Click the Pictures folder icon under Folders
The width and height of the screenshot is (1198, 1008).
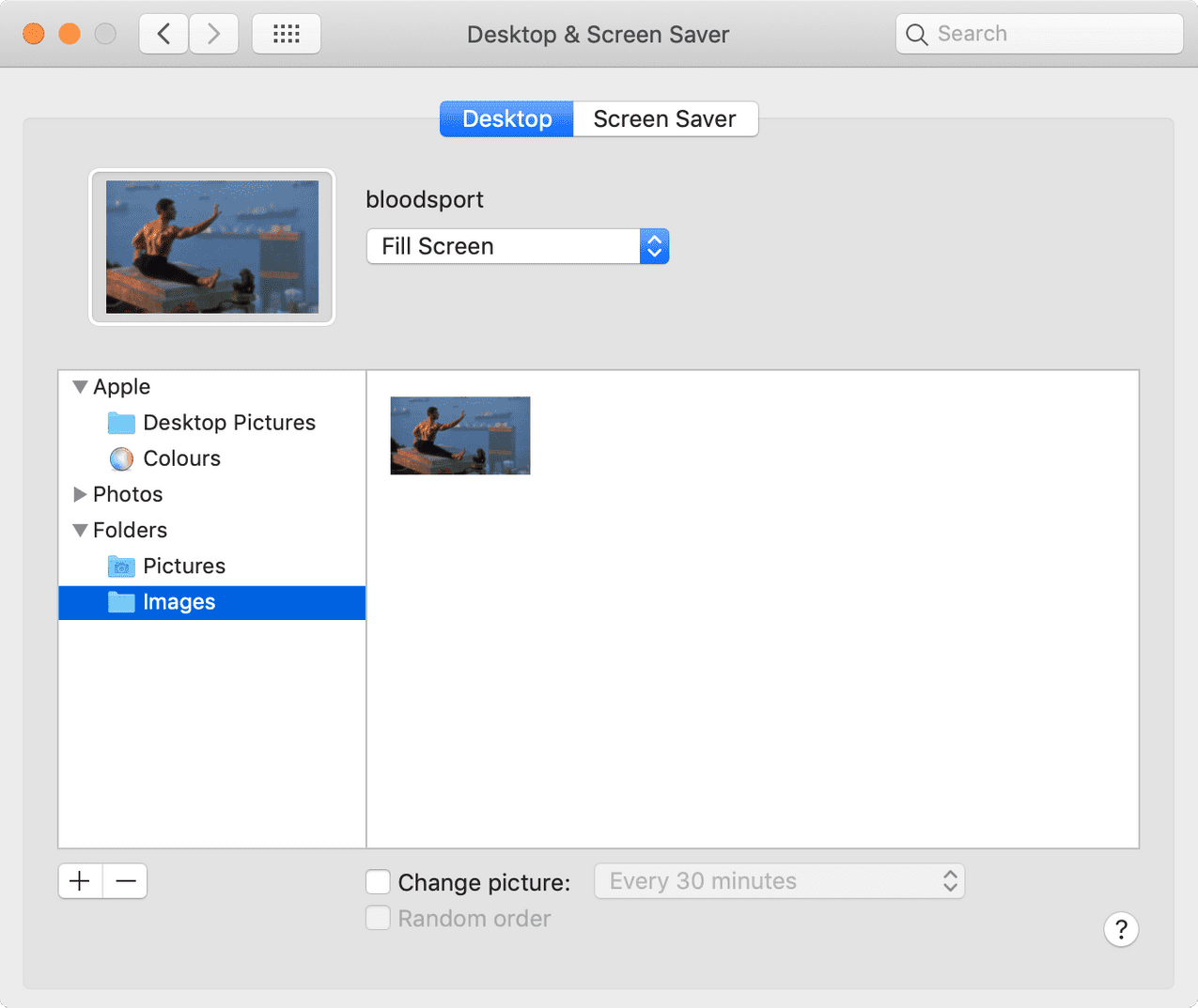tap(121, 566)
